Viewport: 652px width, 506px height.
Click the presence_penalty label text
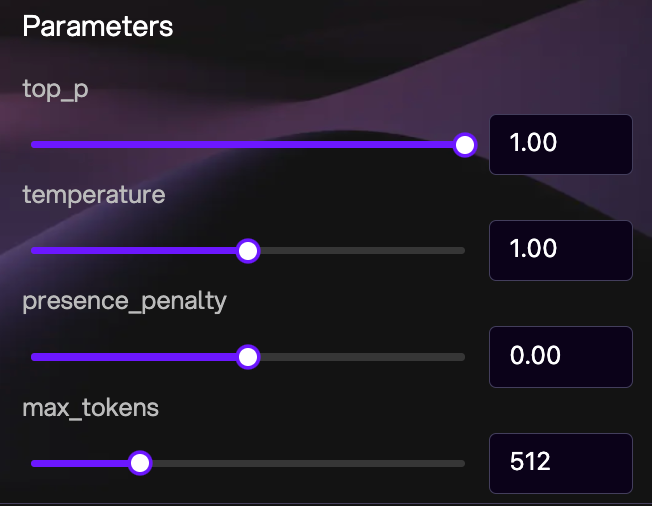coord(125,301)
